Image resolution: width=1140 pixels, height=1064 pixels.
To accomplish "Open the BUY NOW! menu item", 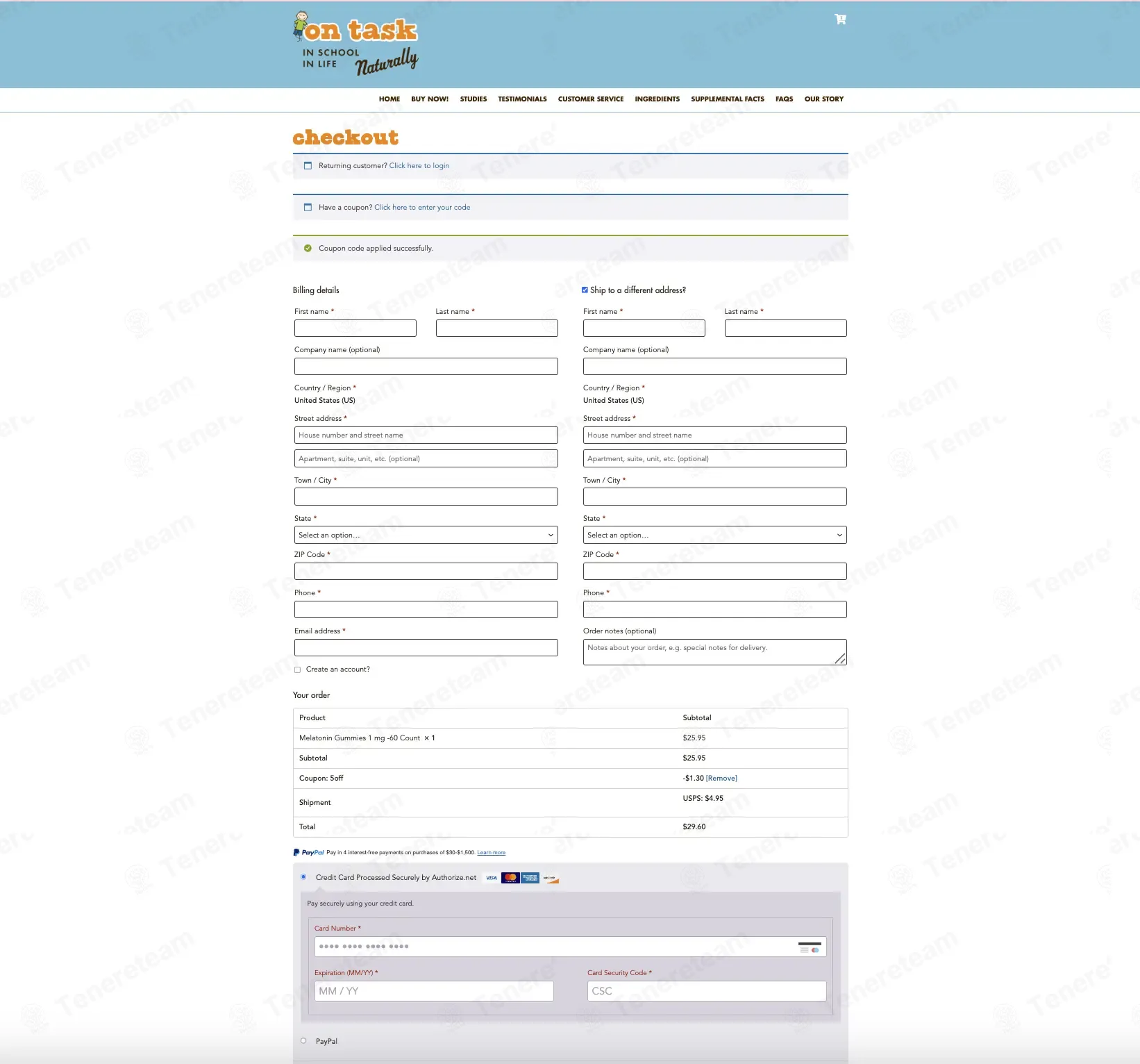I will click(430, 99).
